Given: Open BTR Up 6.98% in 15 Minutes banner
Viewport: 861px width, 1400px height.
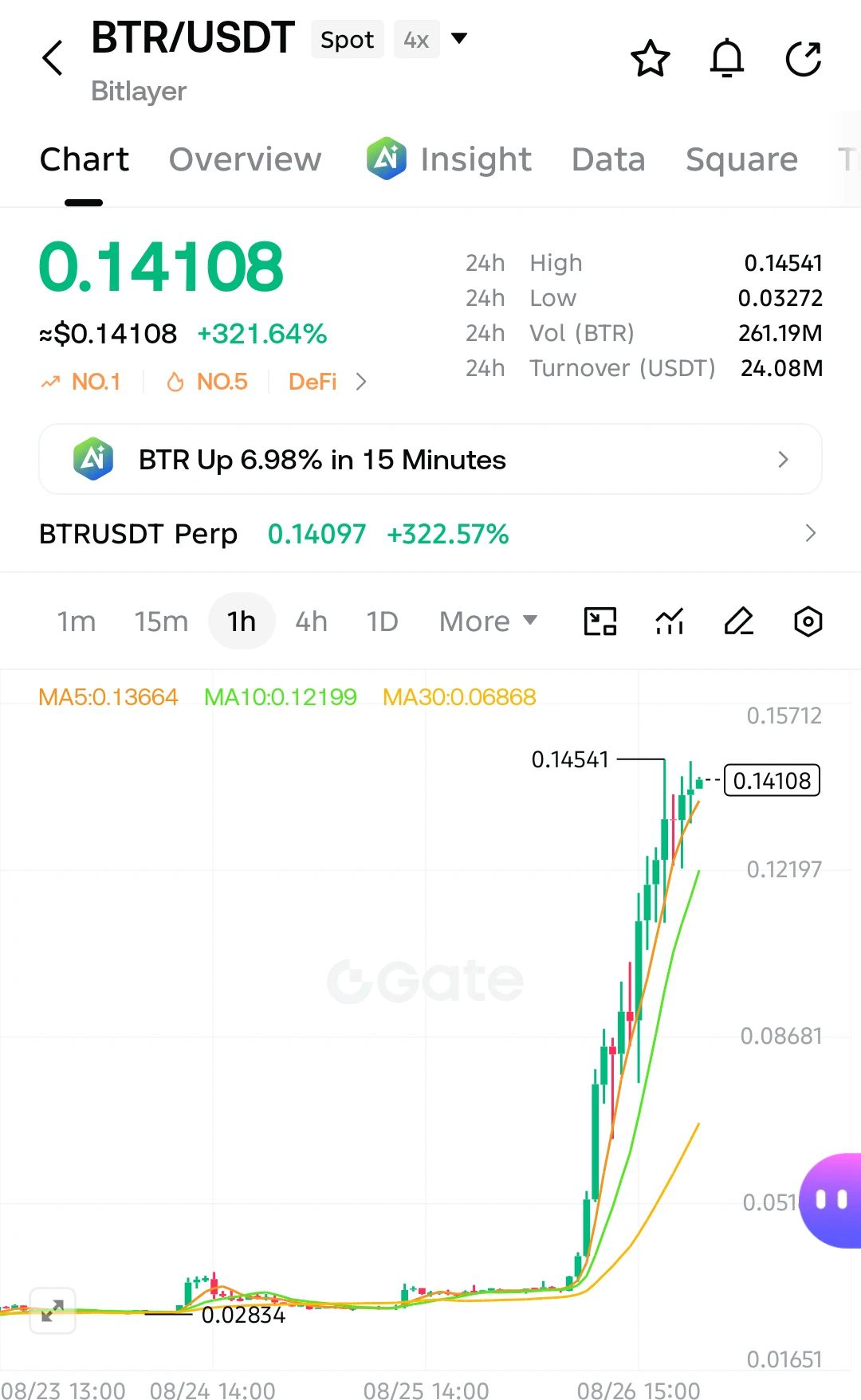Looking at the screenshot, I should (431, 459).
